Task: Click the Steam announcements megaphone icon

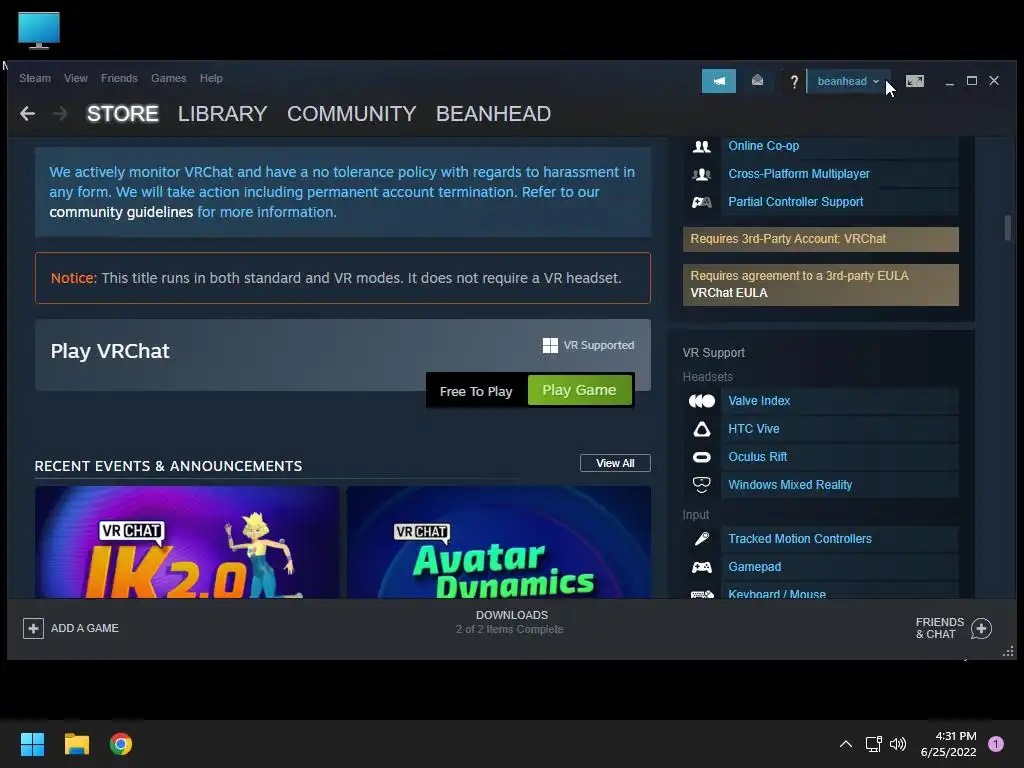Action: (x=718, y=81)
